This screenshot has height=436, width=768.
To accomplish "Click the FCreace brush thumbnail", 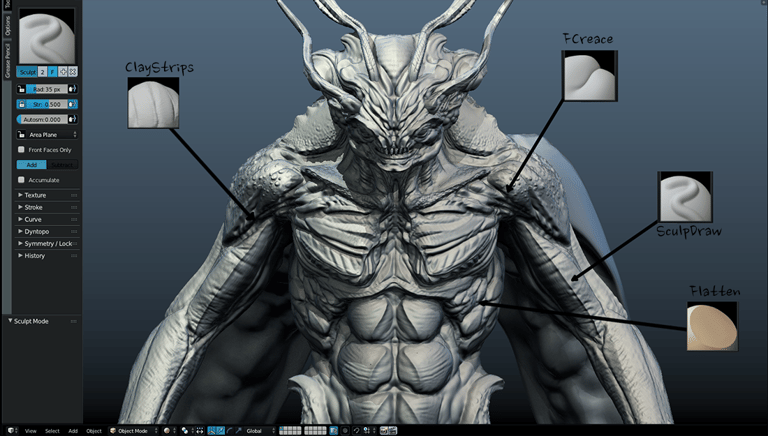I will click(x=590, y=76).
